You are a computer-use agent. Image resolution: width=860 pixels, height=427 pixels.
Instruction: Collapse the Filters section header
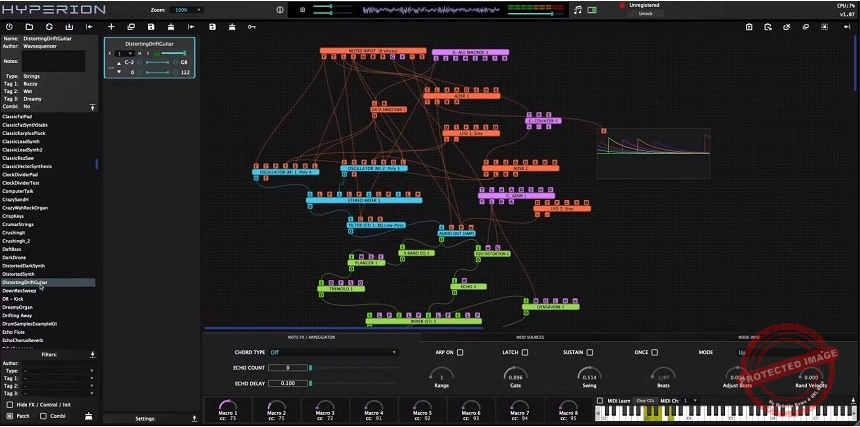pos(49,355)
